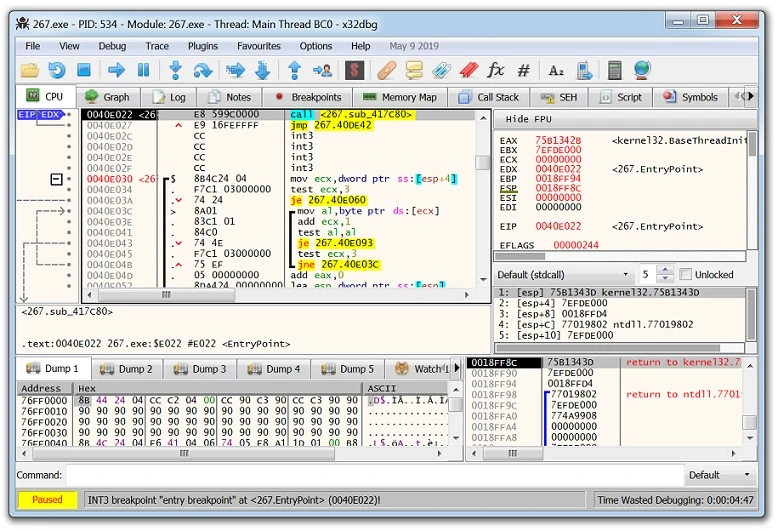Open the Scylla plugin icon
The width and height of the screenshot is (778, 531).
coord(354,70)
